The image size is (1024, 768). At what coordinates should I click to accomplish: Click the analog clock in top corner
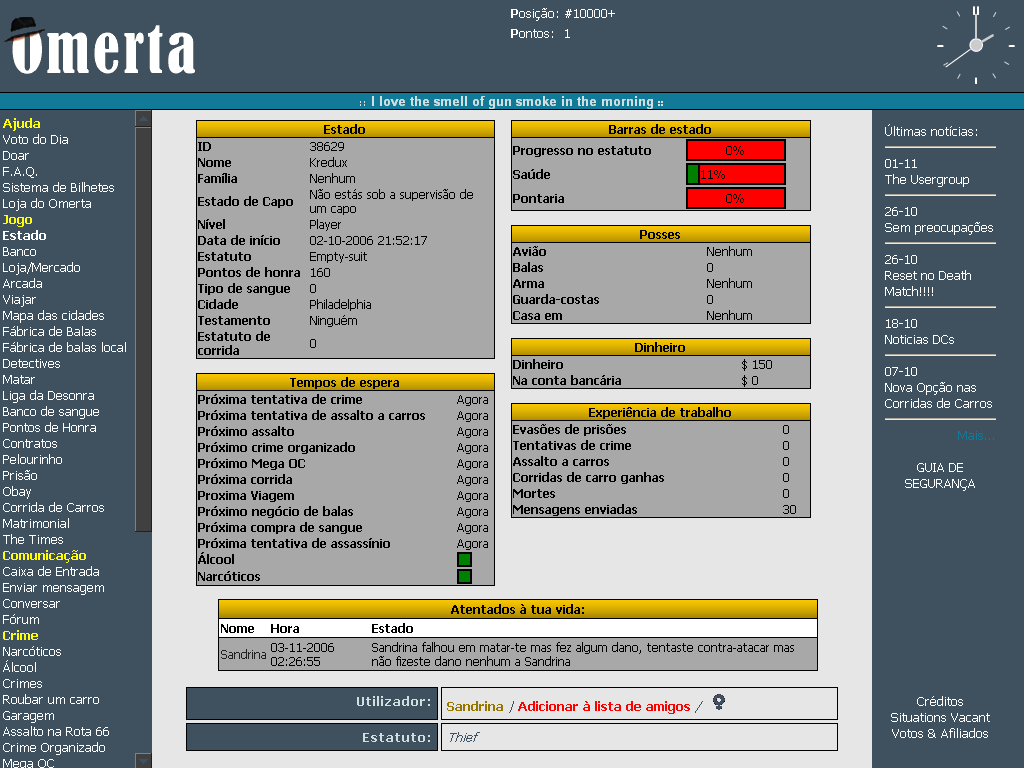[x=975, y=45]
